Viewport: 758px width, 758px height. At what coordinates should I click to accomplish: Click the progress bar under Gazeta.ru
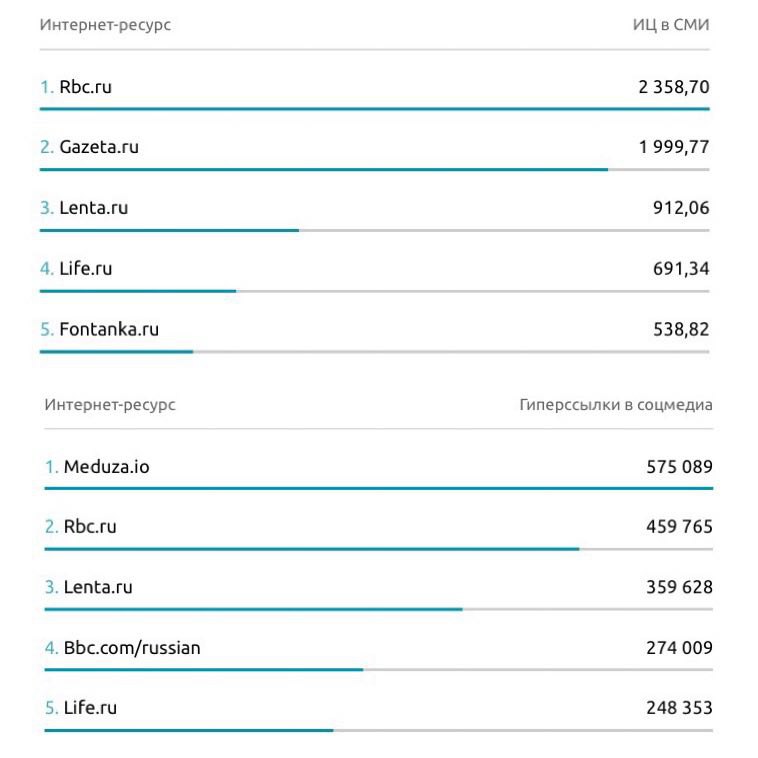[x=324, y=170]
